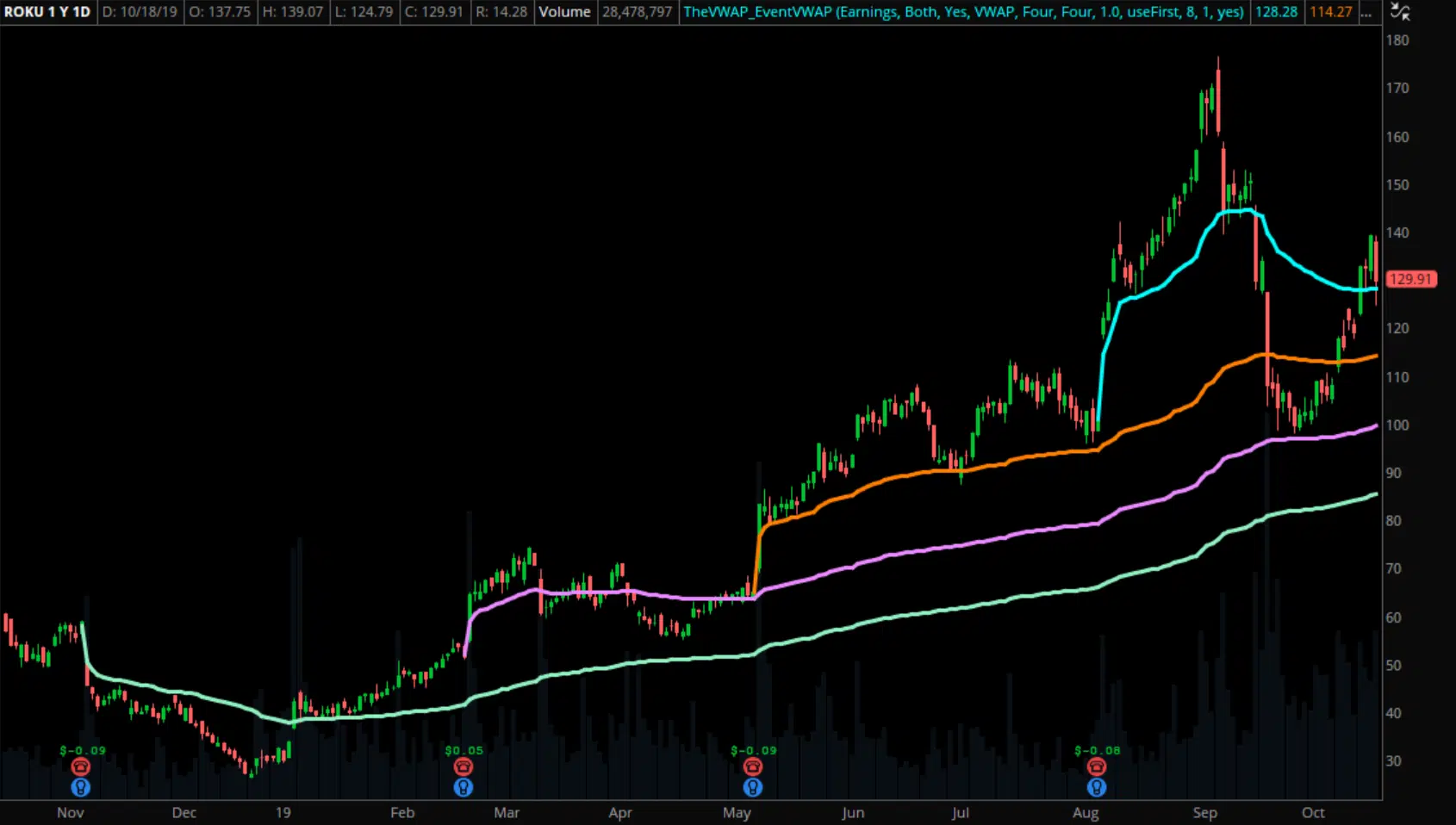
Task: Click the August earnings conference call phone icon
Action: (x=1097, y=767)
